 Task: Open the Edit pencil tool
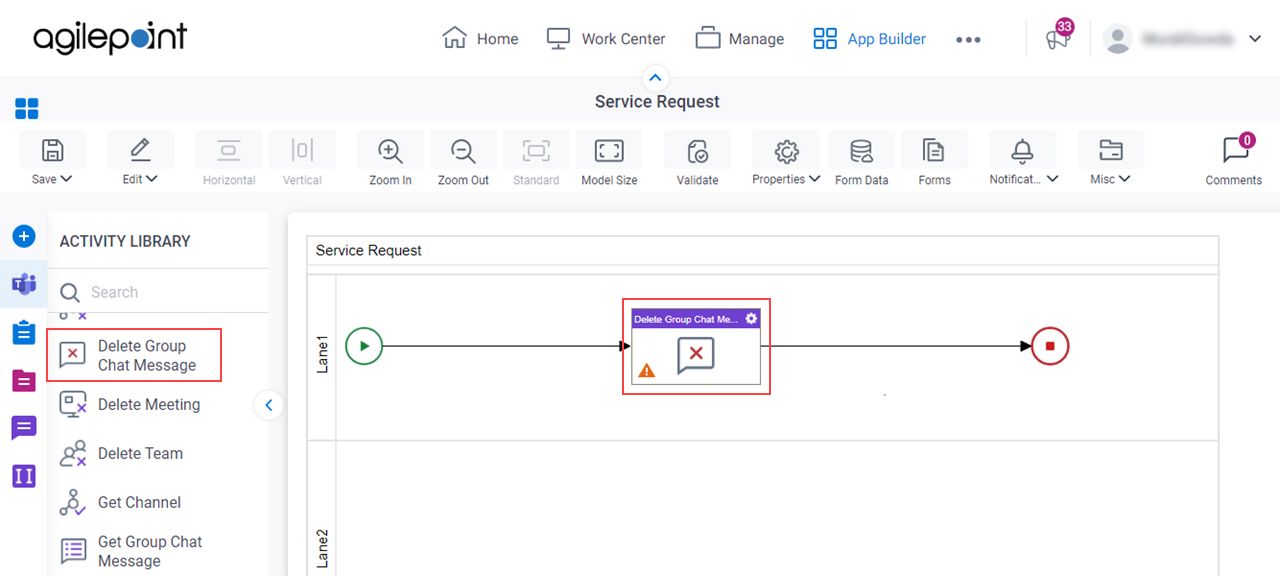[140, 151]
